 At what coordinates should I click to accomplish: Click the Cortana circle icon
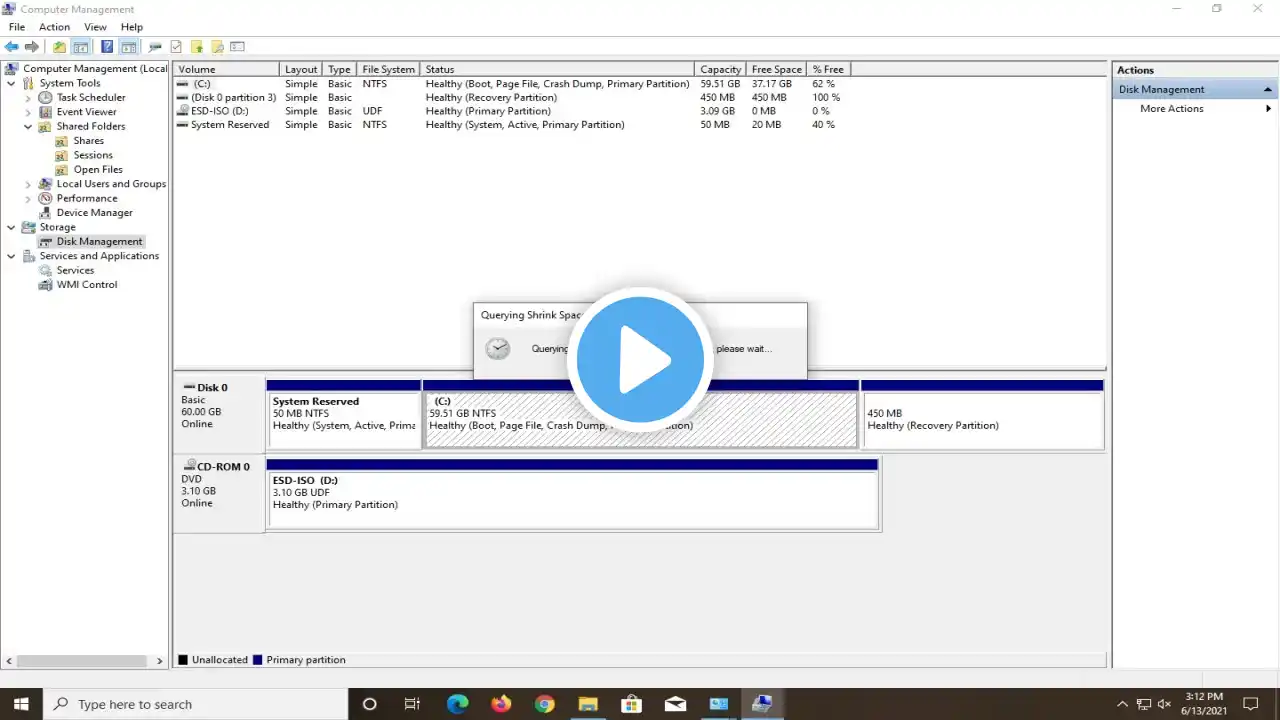point(369,704)
